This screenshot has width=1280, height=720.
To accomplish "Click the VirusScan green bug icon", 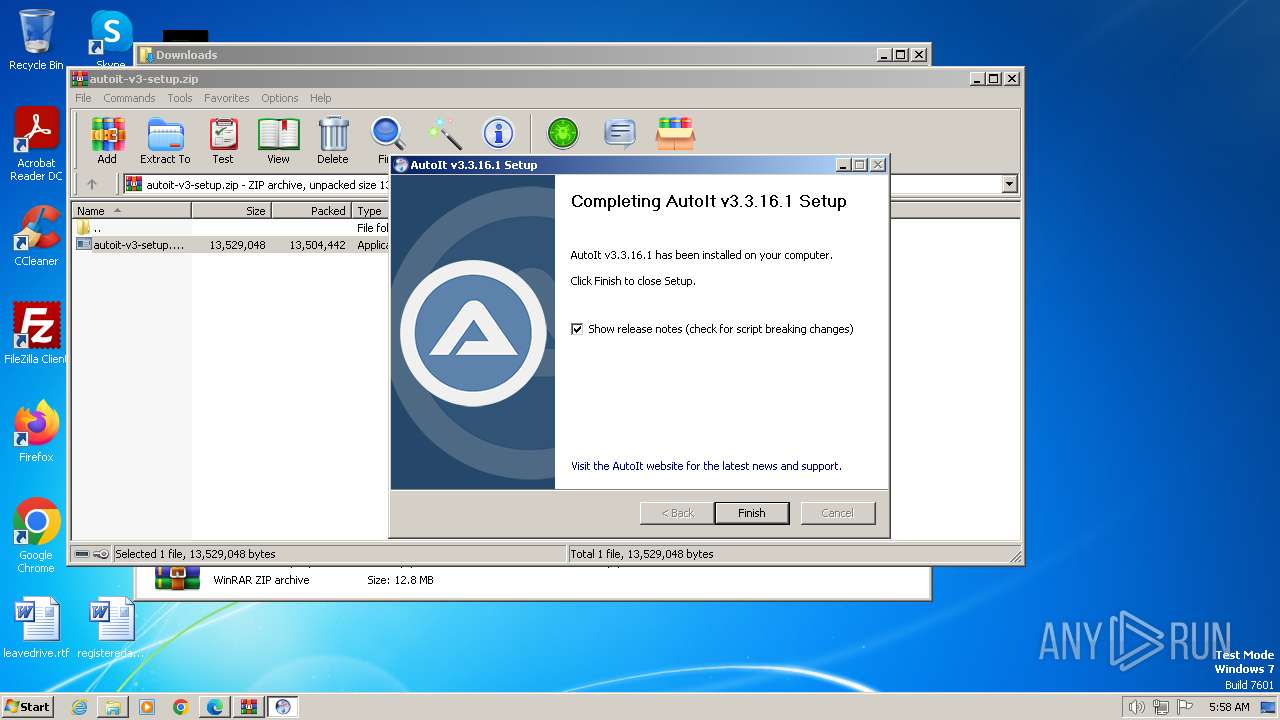I will click(x=563, y=133).
